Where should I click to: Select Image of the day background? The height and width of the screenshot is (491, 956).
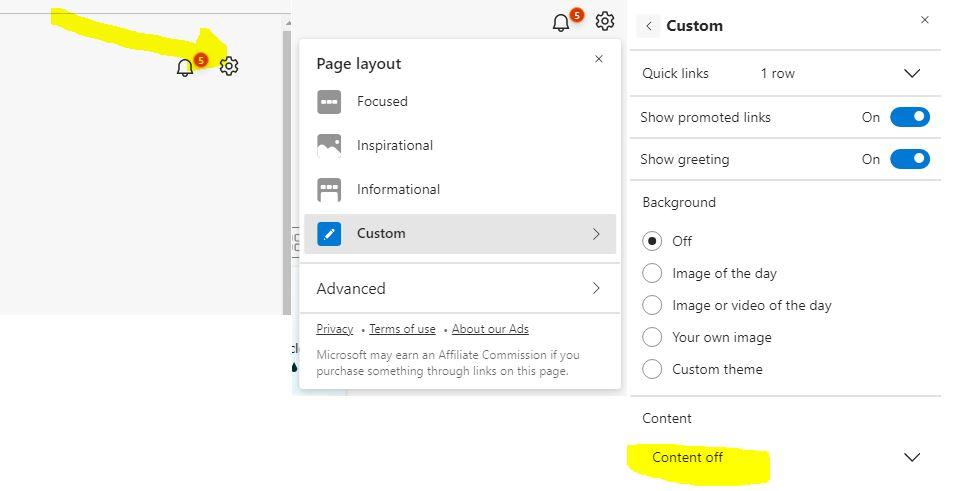pos(652,273)
